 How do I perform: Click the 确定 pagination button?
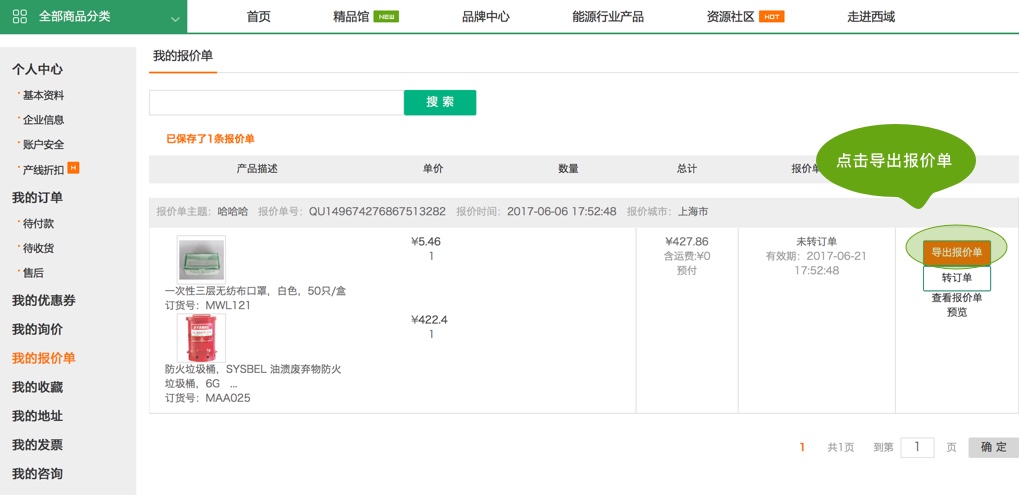(x=993, y=447)
